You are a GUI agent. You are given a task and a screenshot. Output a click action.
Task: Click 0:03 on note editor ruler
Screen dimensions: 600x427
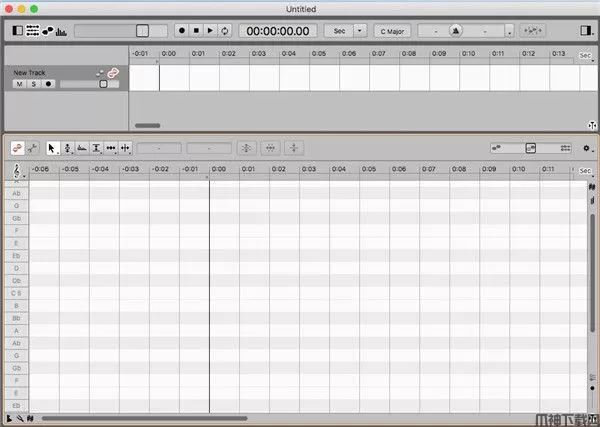coord(308,169)
